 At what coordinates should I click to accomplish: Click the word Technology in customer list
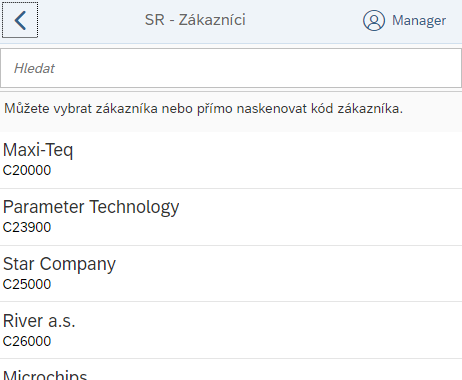(135, 207)
